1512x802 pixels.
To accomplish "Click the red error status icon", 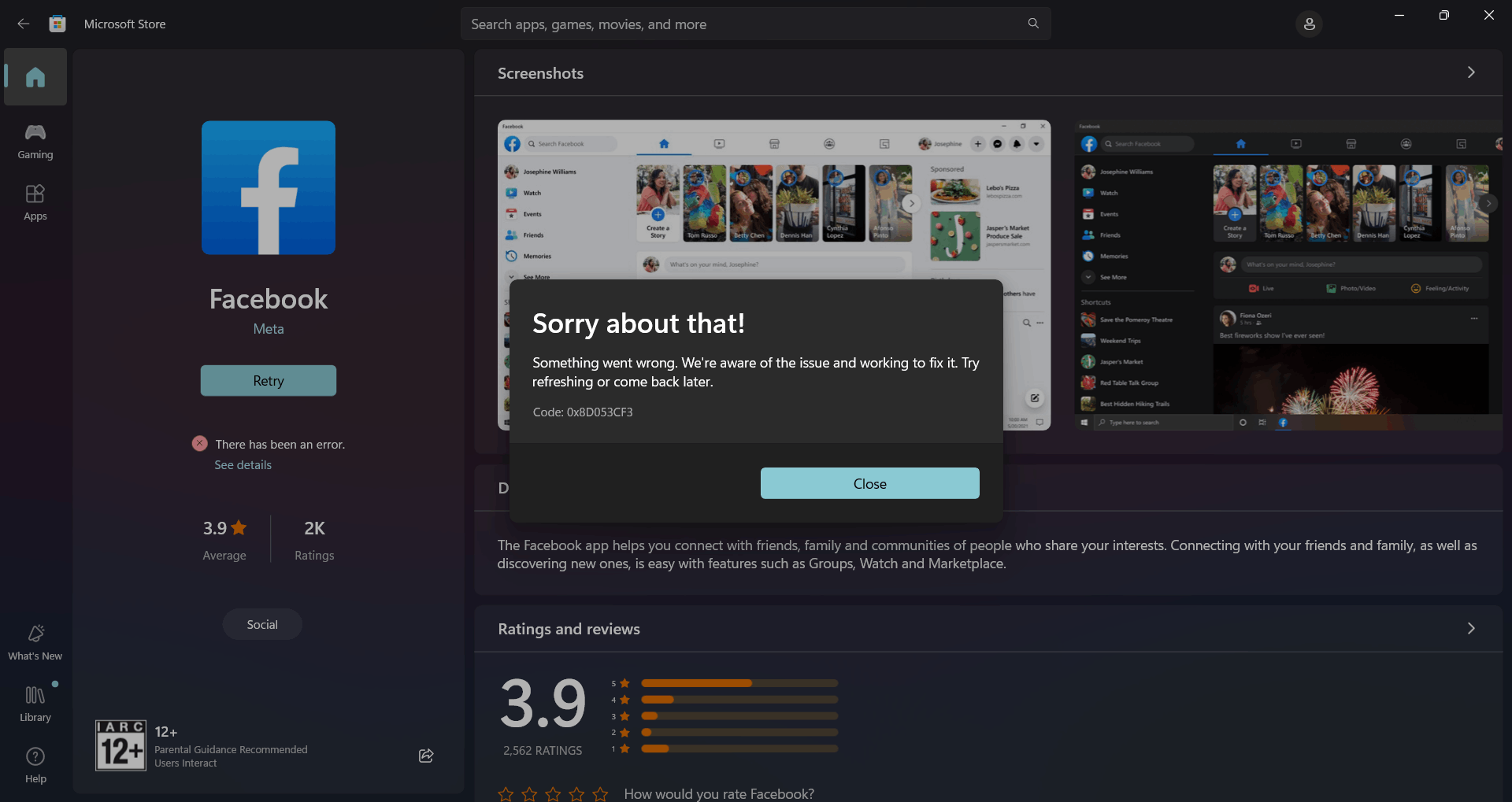I will (200, 443).
